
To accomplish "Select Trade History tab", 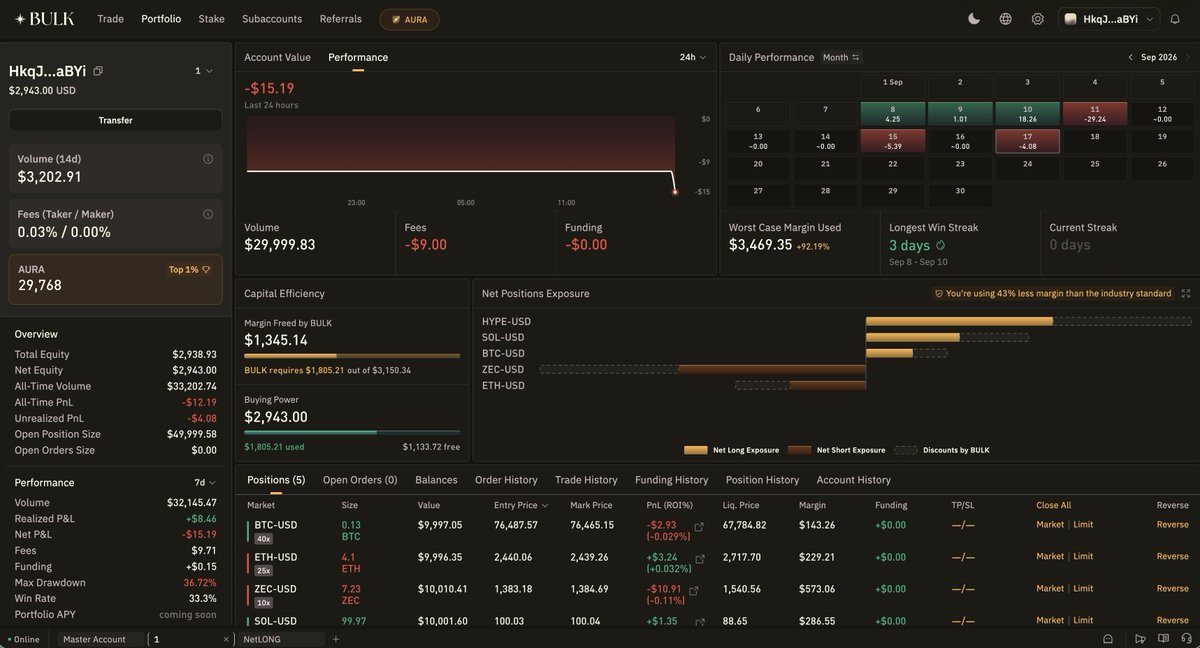I will click(x=586, y=480).
